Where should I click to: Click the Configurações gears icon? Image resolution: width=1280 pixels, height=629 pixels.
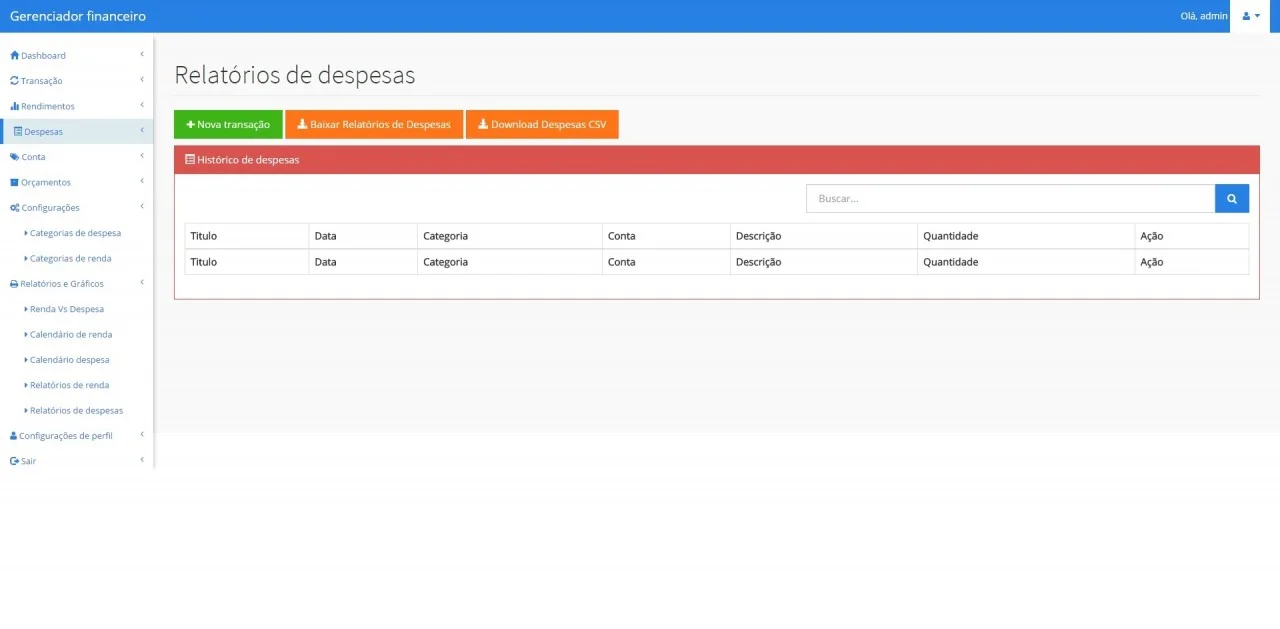point(14,208)
